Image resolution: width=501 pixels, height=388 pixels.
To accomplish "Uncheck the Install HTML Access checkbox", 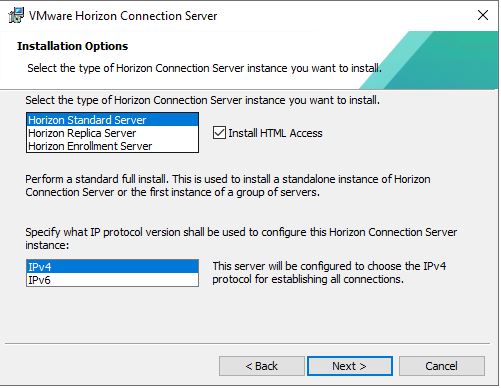I will (x=219, y=133).
